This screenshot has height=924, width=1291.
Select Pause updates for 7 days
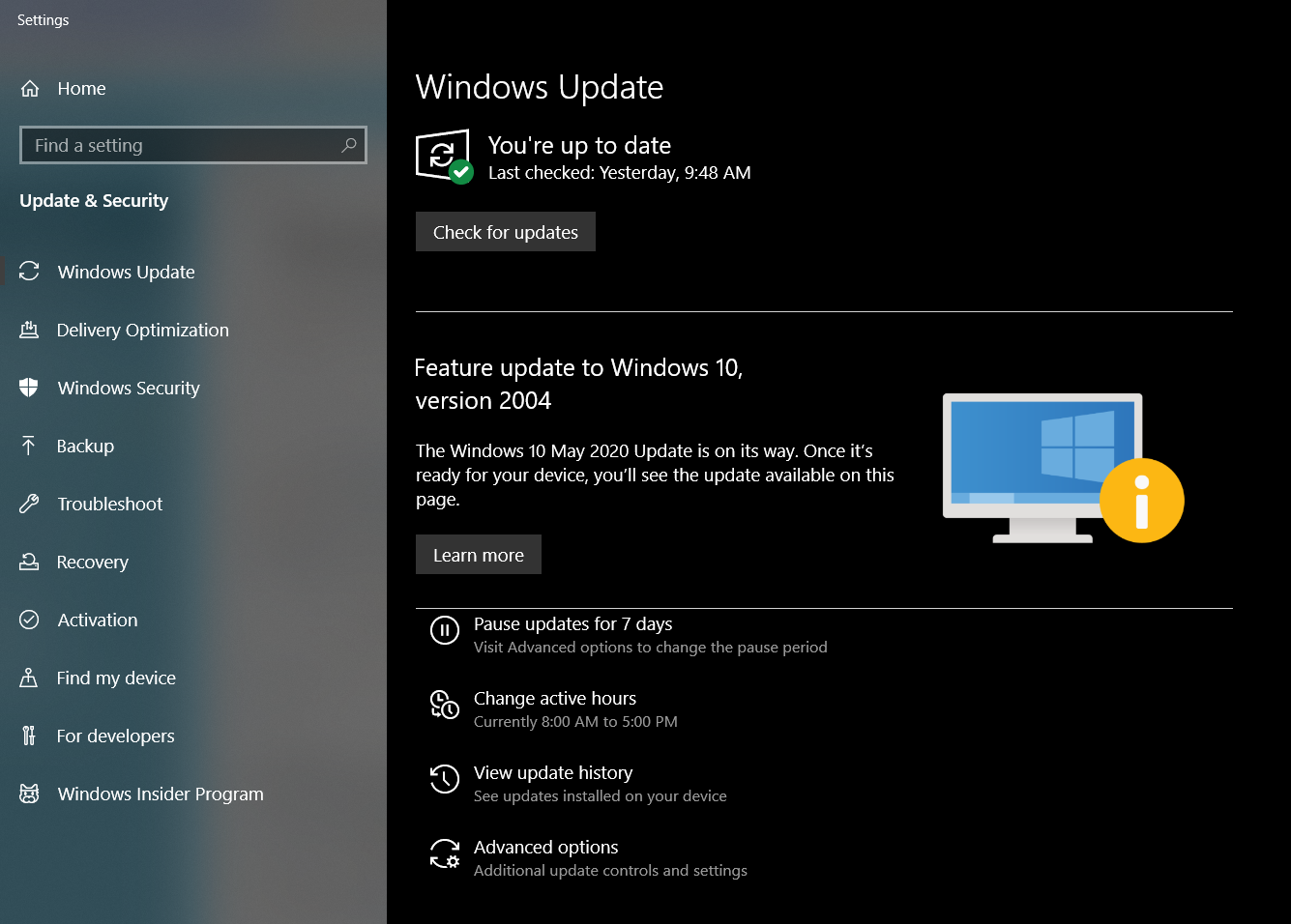tap(573, 624)
